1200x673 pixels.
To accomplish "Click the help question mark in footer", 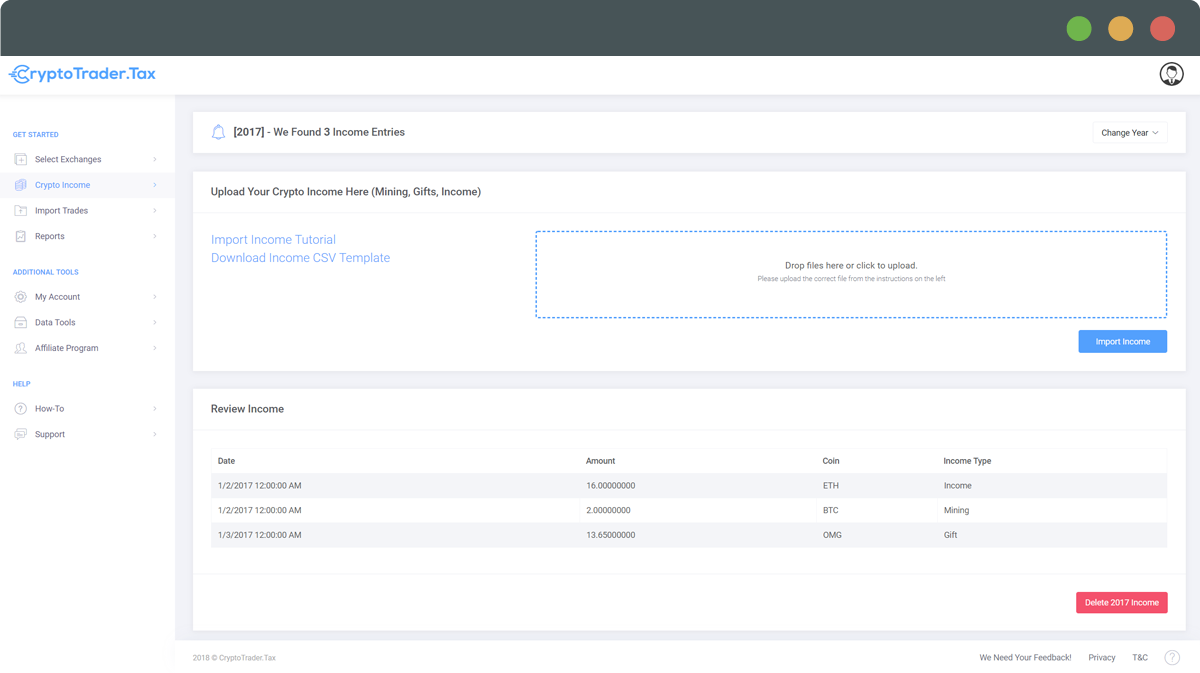I will tap(1172, 657).
